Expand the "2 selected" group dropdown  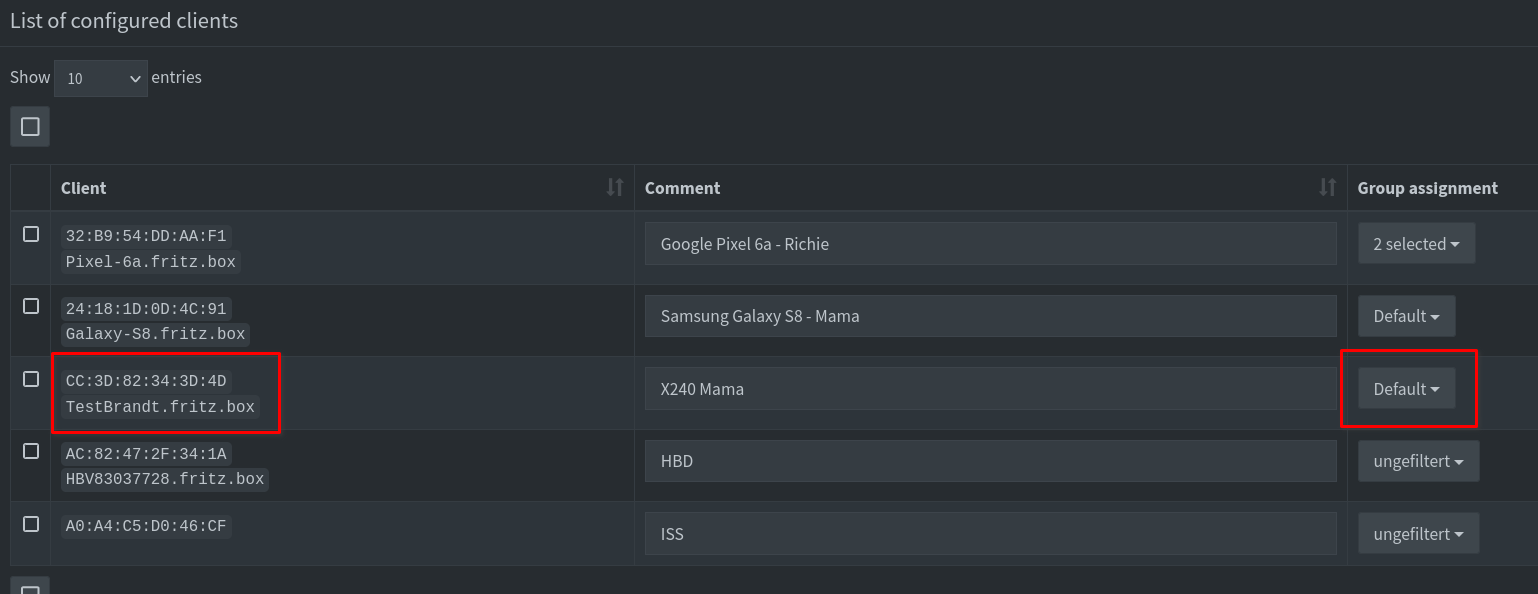pos(1416,244)
